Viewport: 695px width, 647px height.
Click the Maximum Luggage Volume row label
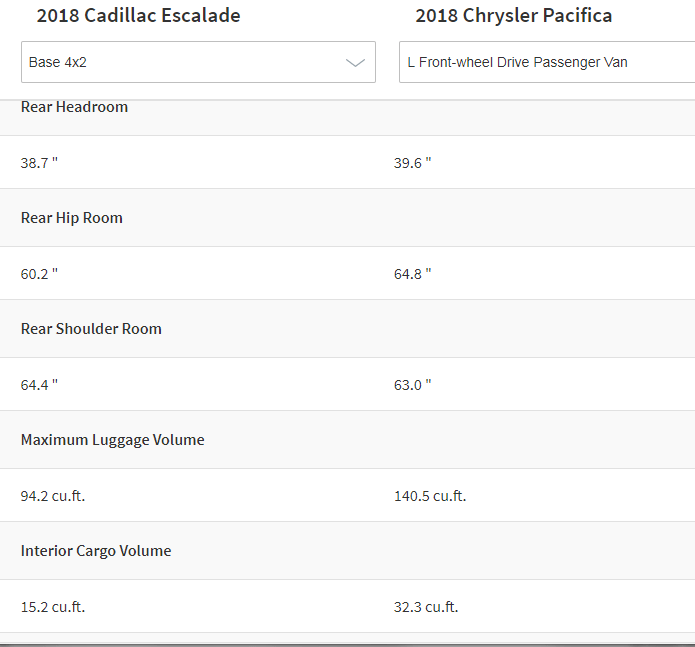[113, 440]
